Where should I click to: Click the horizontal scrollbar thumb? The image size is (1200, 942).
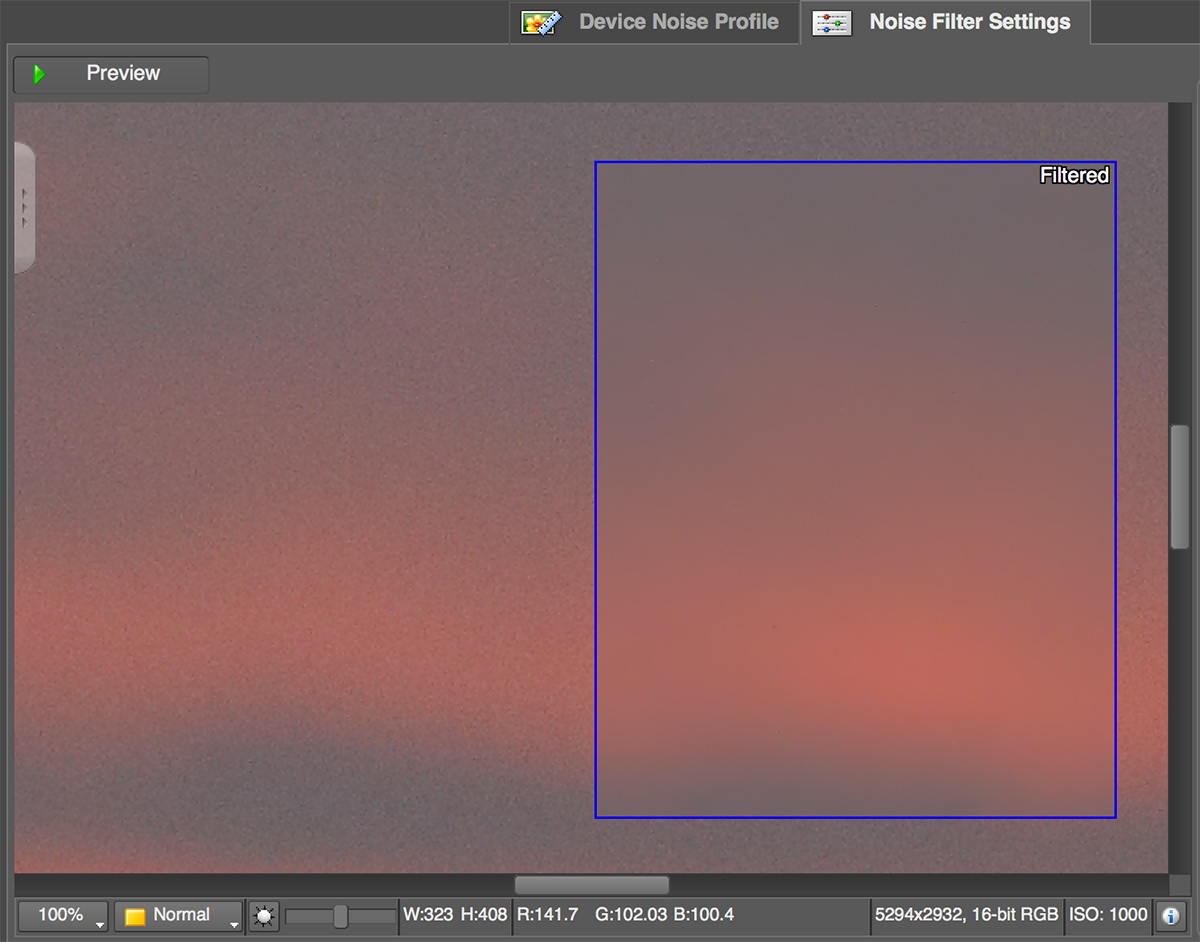click(x=592, y=885)
